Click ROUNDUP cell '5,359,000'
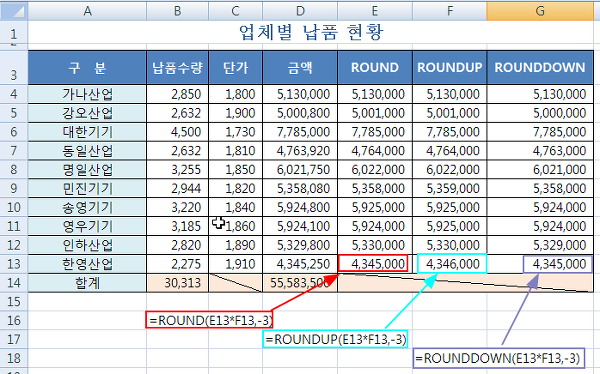The height and width of the screenshot is (374, 600). (x=450, y=188)
